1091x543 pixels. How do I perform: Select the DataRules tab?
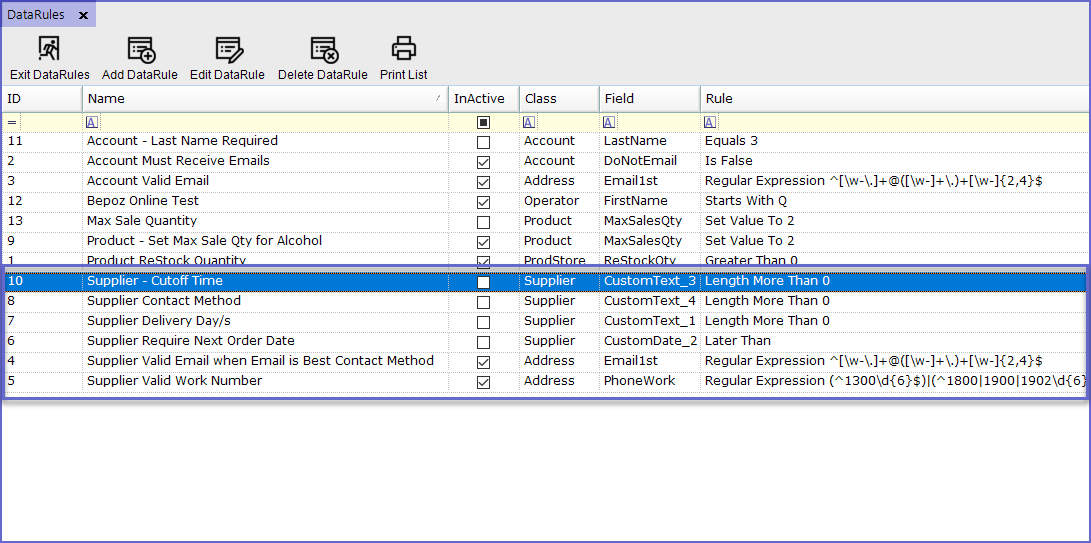coord(37,15)
